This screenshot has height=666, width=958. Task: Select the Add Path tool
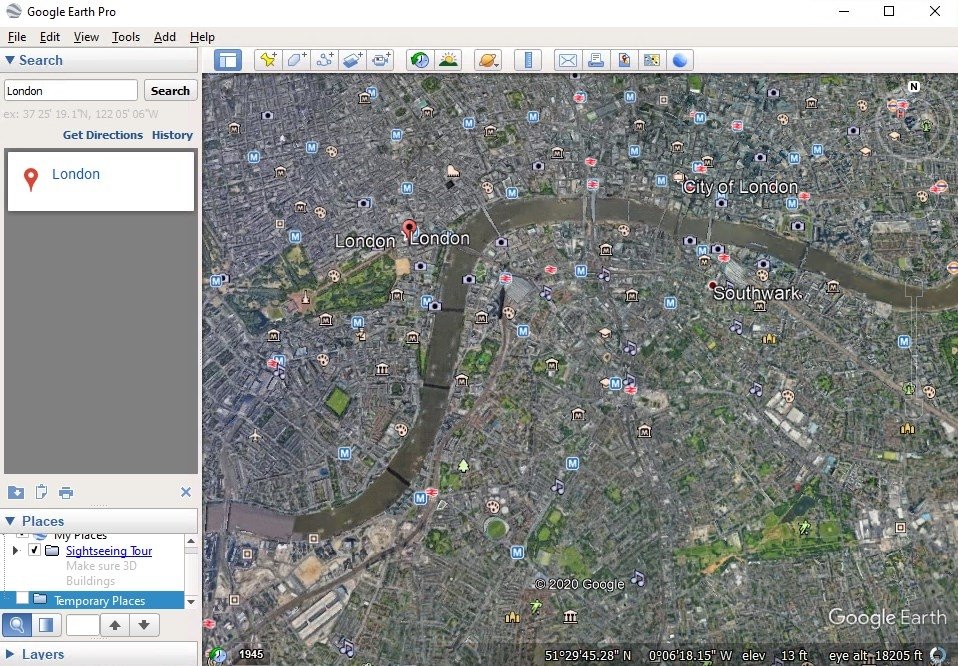pos(325,60)
